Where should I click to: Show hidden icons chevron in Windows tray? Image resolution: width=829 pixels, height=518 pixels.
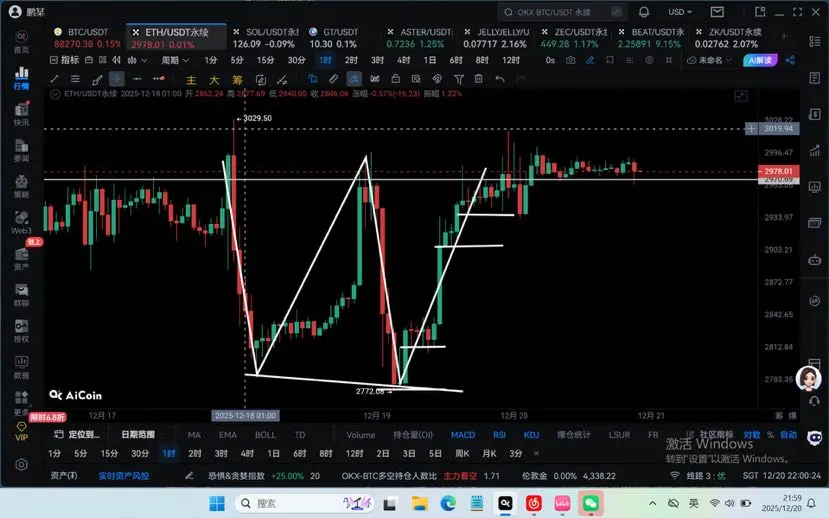pos(652,503)
